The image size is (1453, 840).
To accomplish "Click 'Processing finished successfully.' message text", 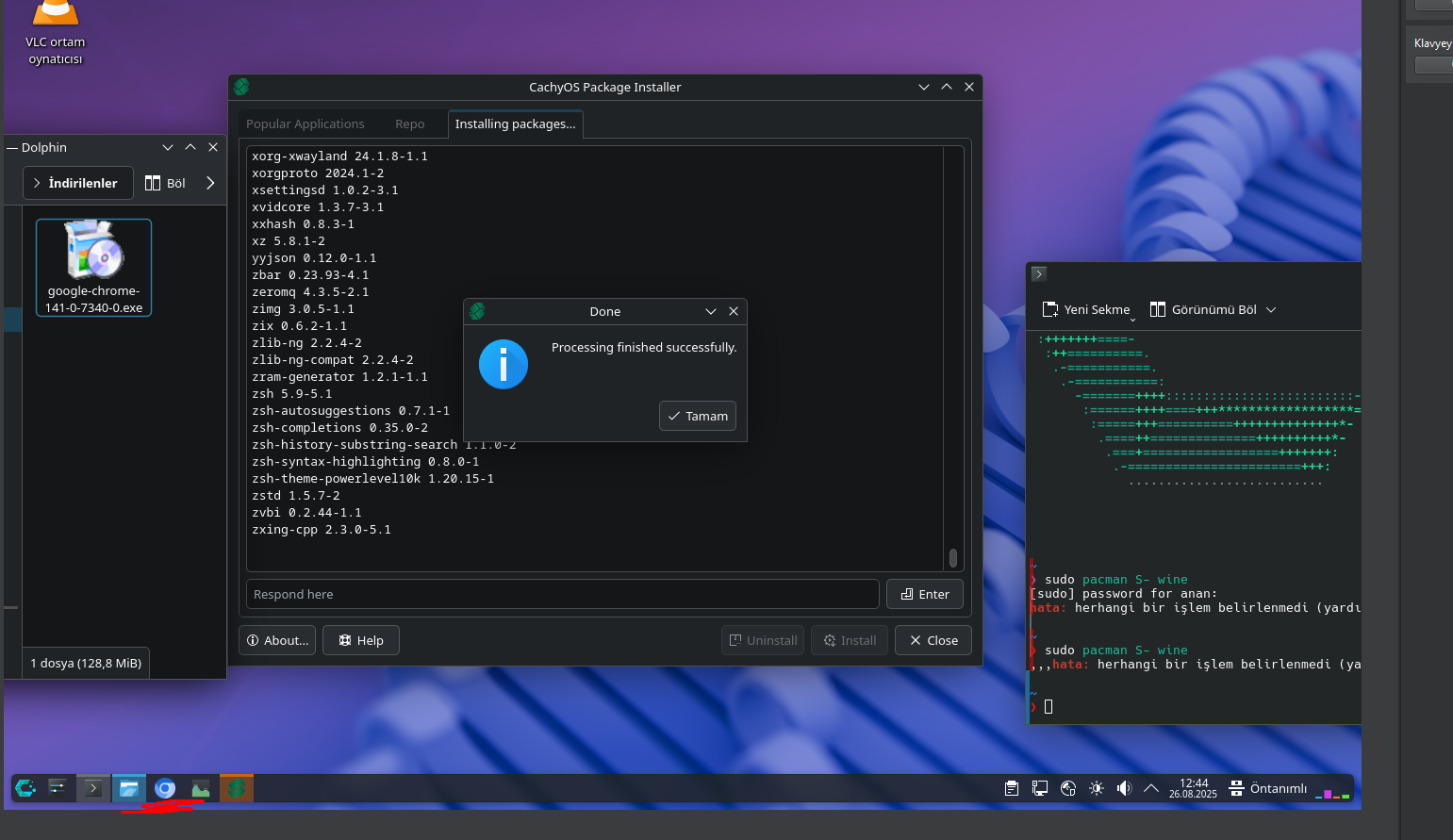I will 644,347.
